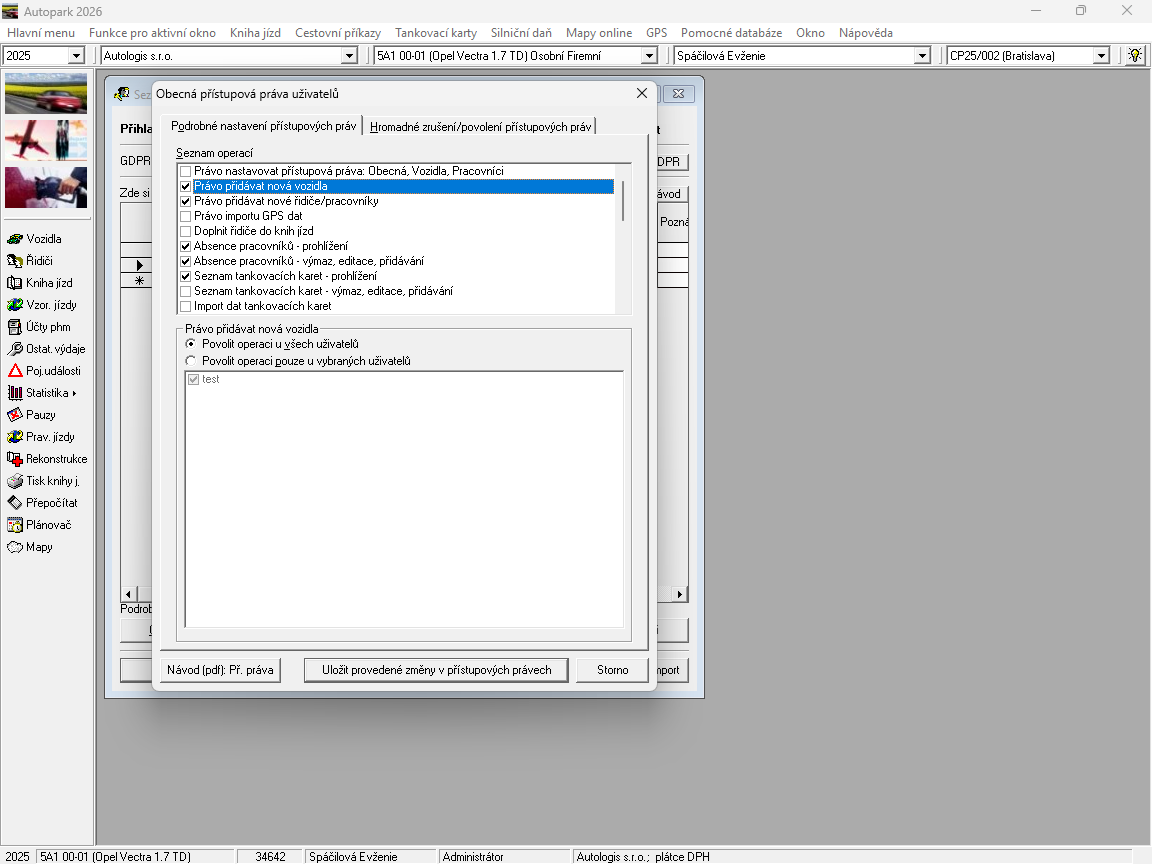The image size is (1152, 864).
Task: Click the Mapy icon in sidebar
Action: (15, 547)
